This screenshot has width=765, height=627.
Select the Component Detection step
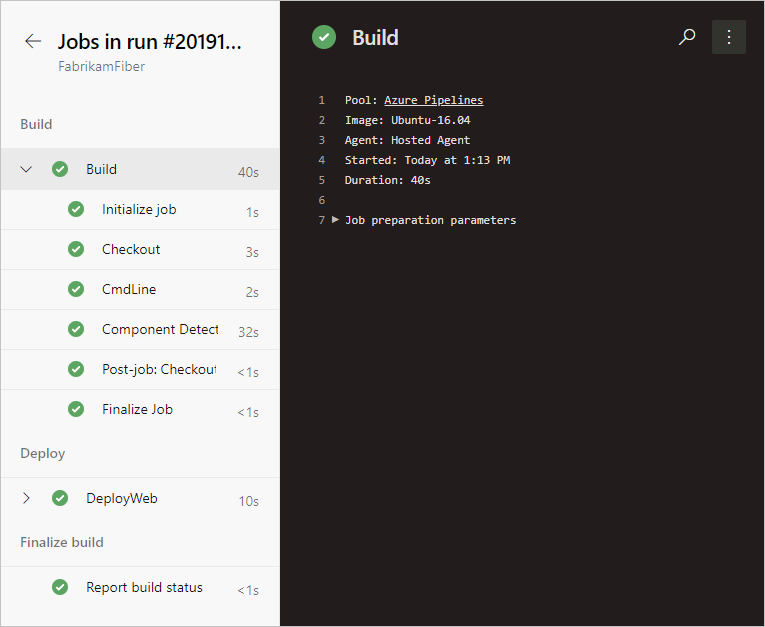pos(159,330)
